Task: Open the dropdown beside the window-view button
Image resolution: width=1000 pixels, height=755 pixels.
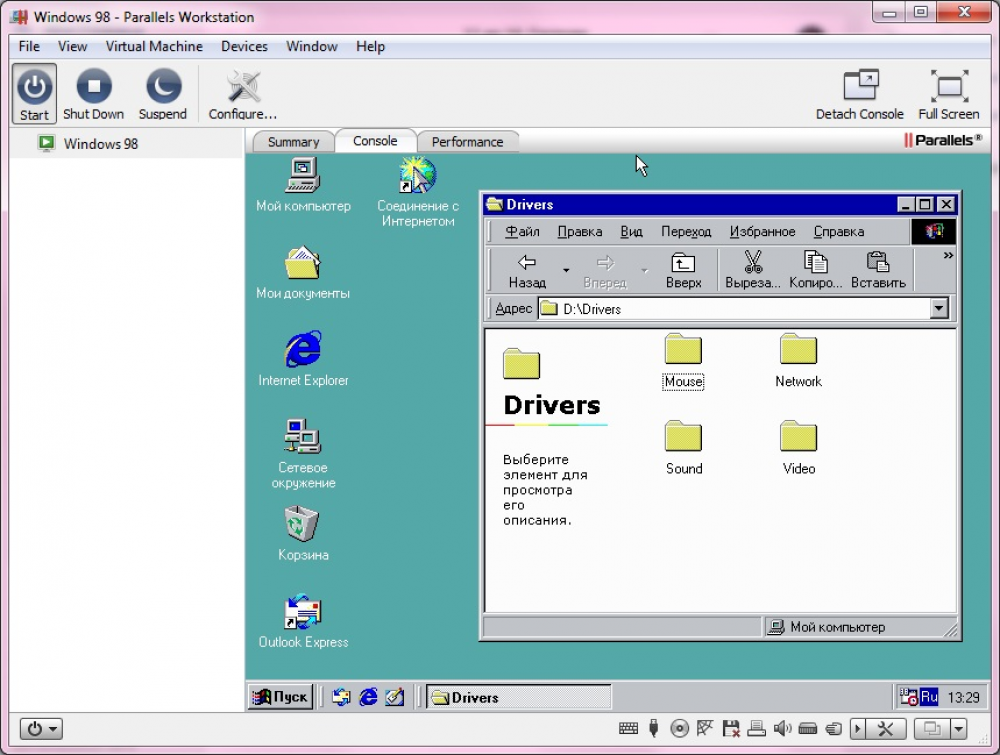Action: point(959,728)
